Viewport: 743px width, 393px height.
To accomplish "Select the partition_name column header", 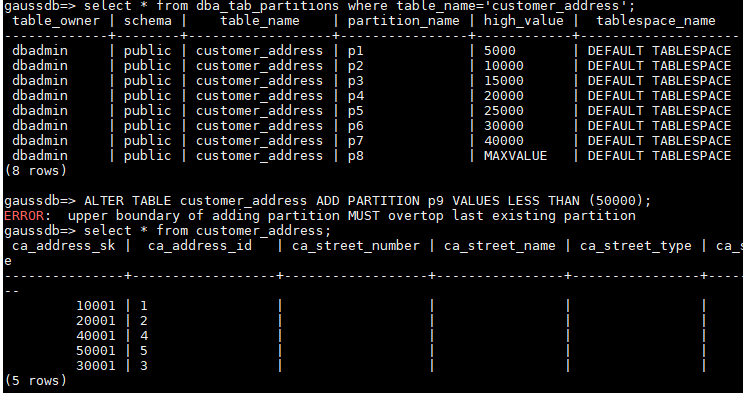I will click(x=403, y=21).
